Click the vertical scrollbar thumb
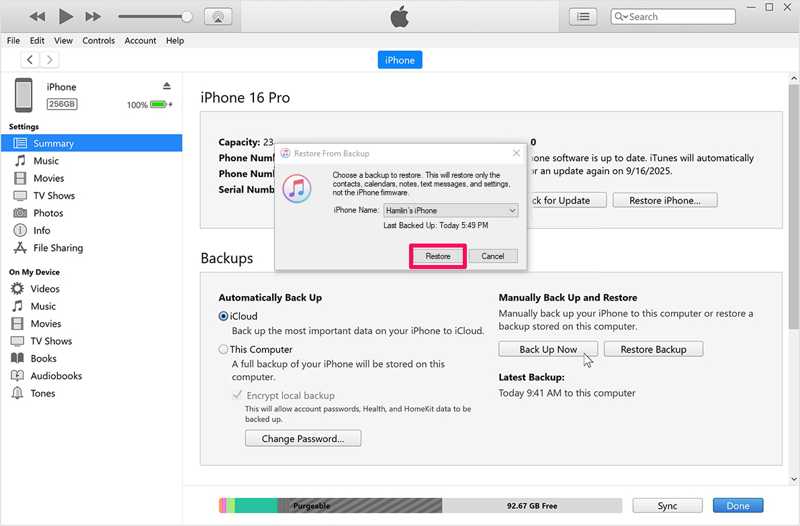The image size is (800, 526). coord(793,207)
